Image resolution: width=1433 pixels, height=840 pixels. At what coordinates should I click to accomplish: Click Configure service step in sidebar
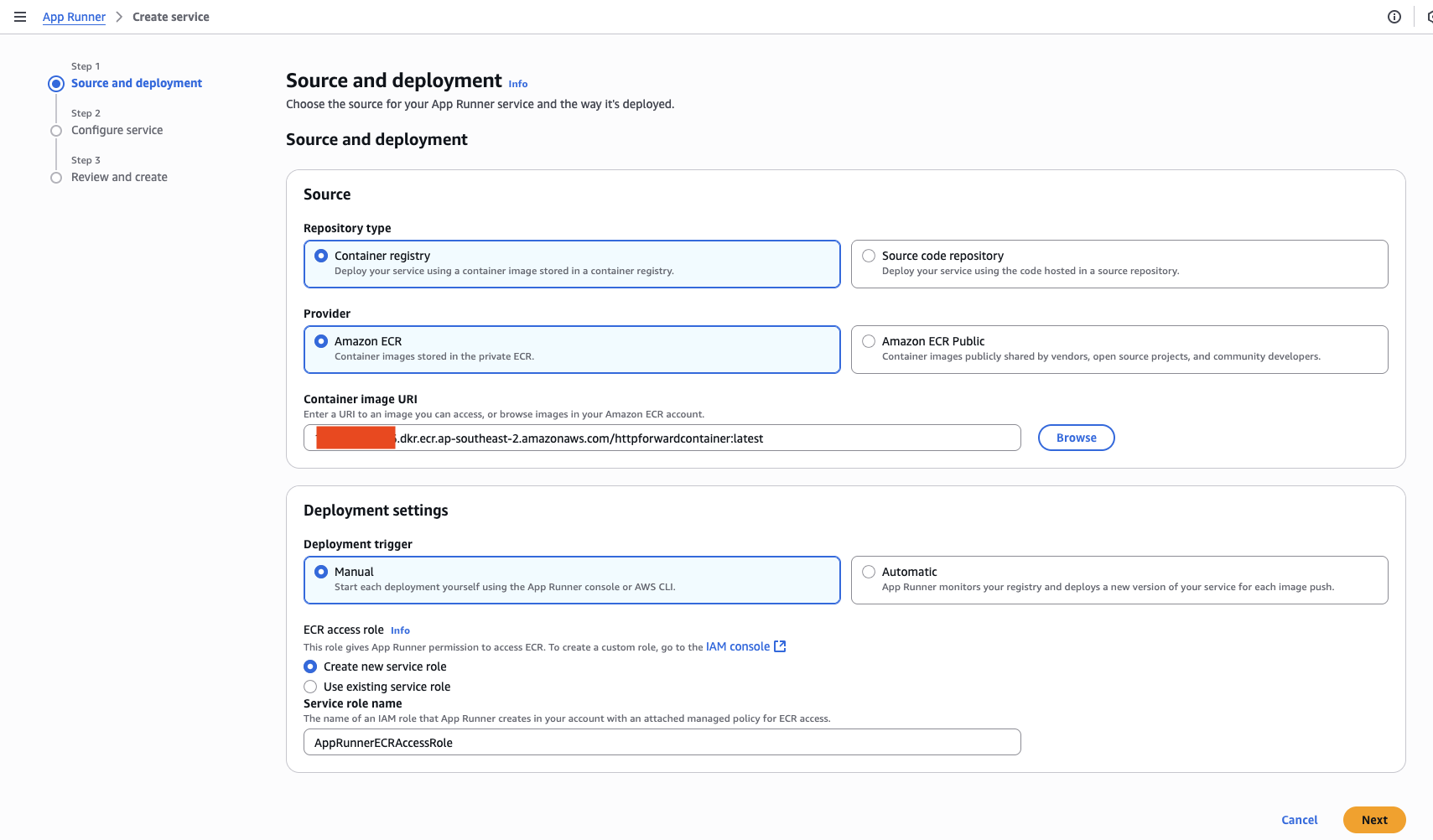(117, 130)
